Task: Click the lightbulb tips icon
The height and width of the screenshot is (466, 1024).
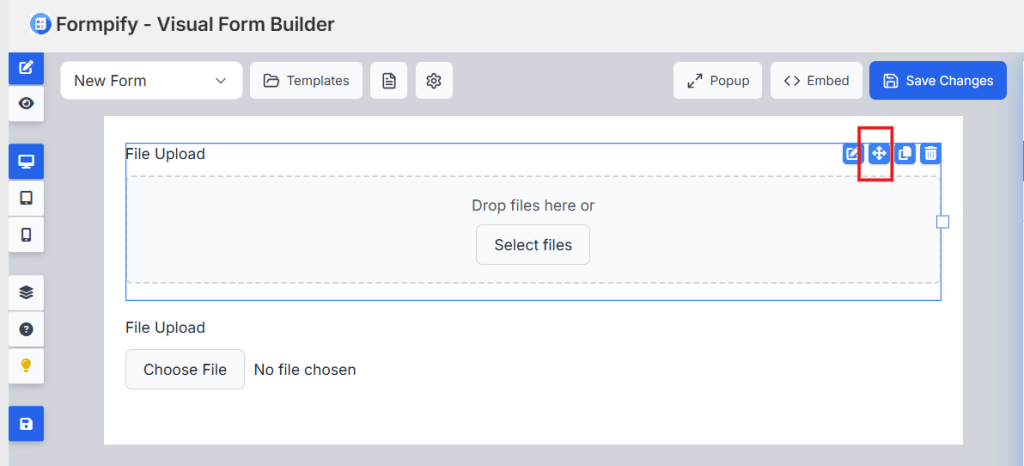Action: click(x=26, y=365)
